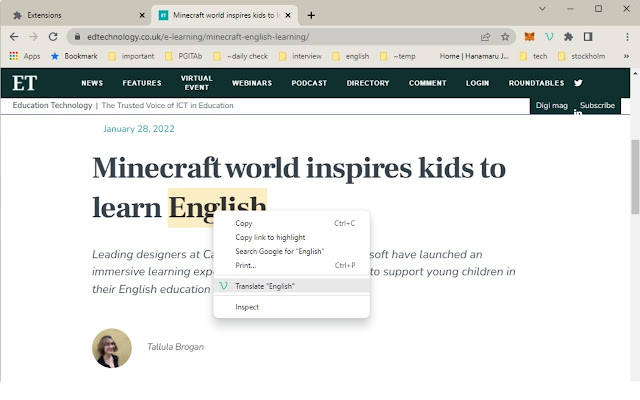
Task: Open the DIRECTORY nav link
Action: [x=368, y=83]
